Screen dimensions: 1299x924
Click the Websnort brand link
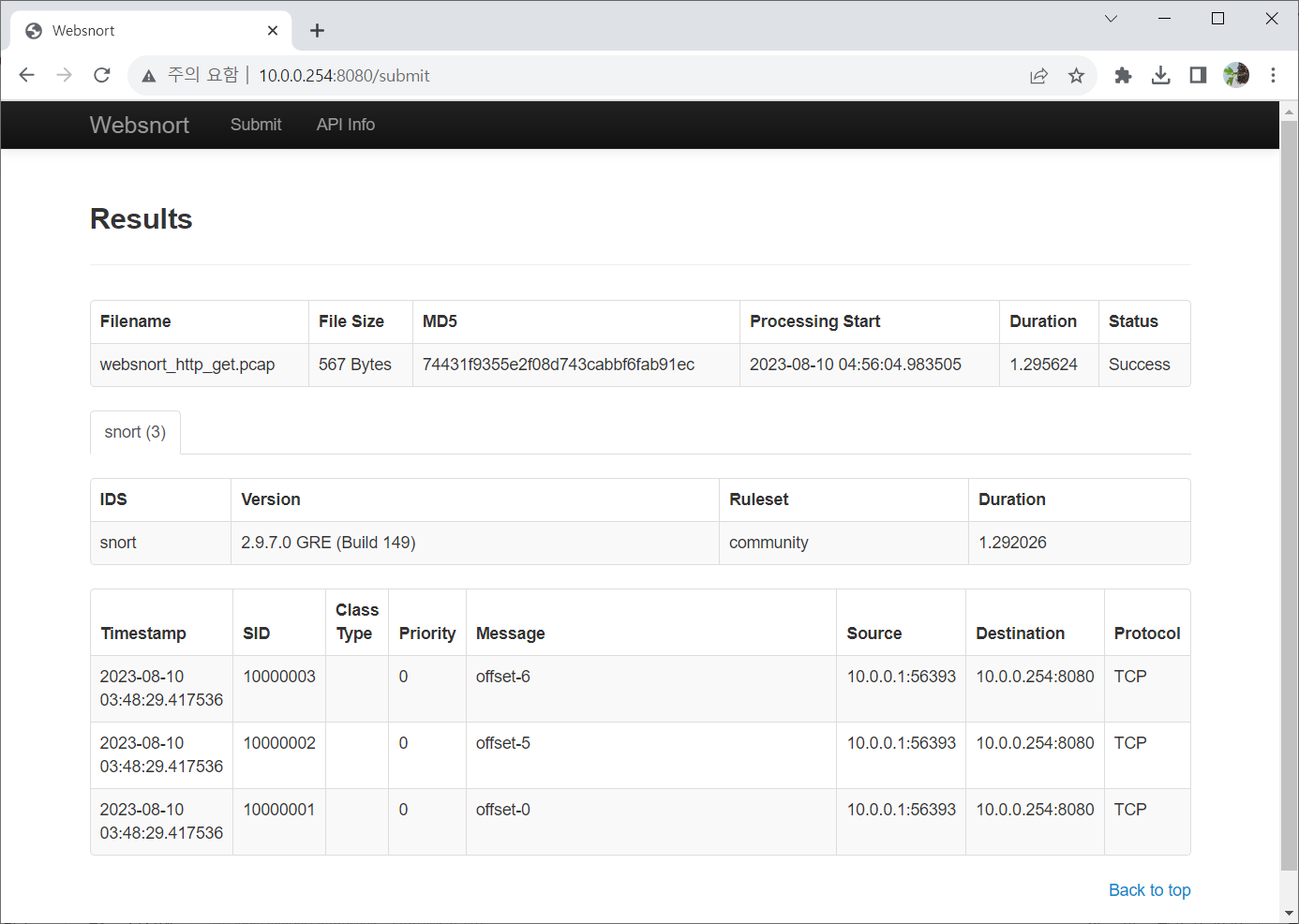tap(139, 125)
